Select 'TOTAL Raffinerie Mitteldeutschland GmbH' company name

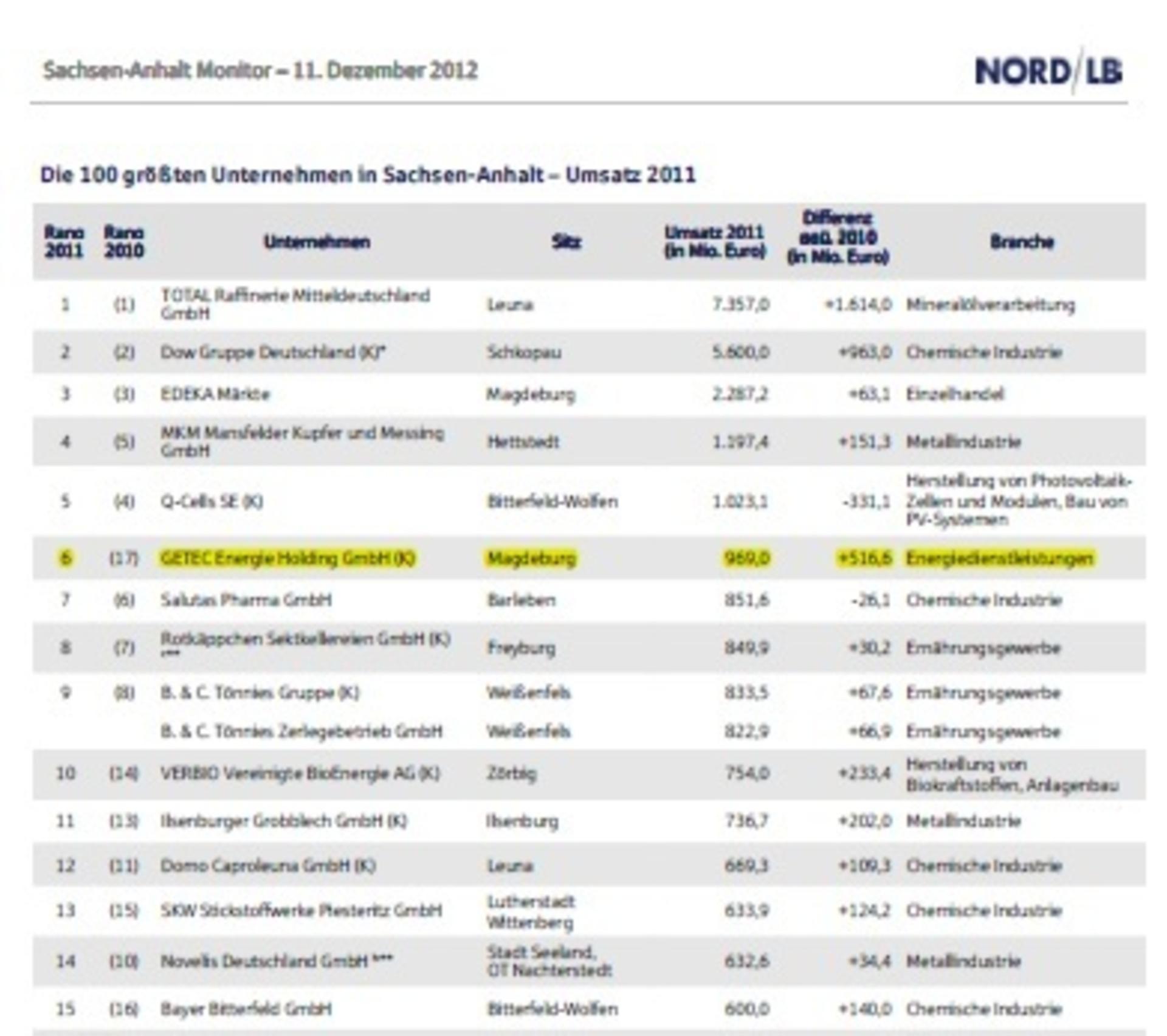tap(295, 304)
